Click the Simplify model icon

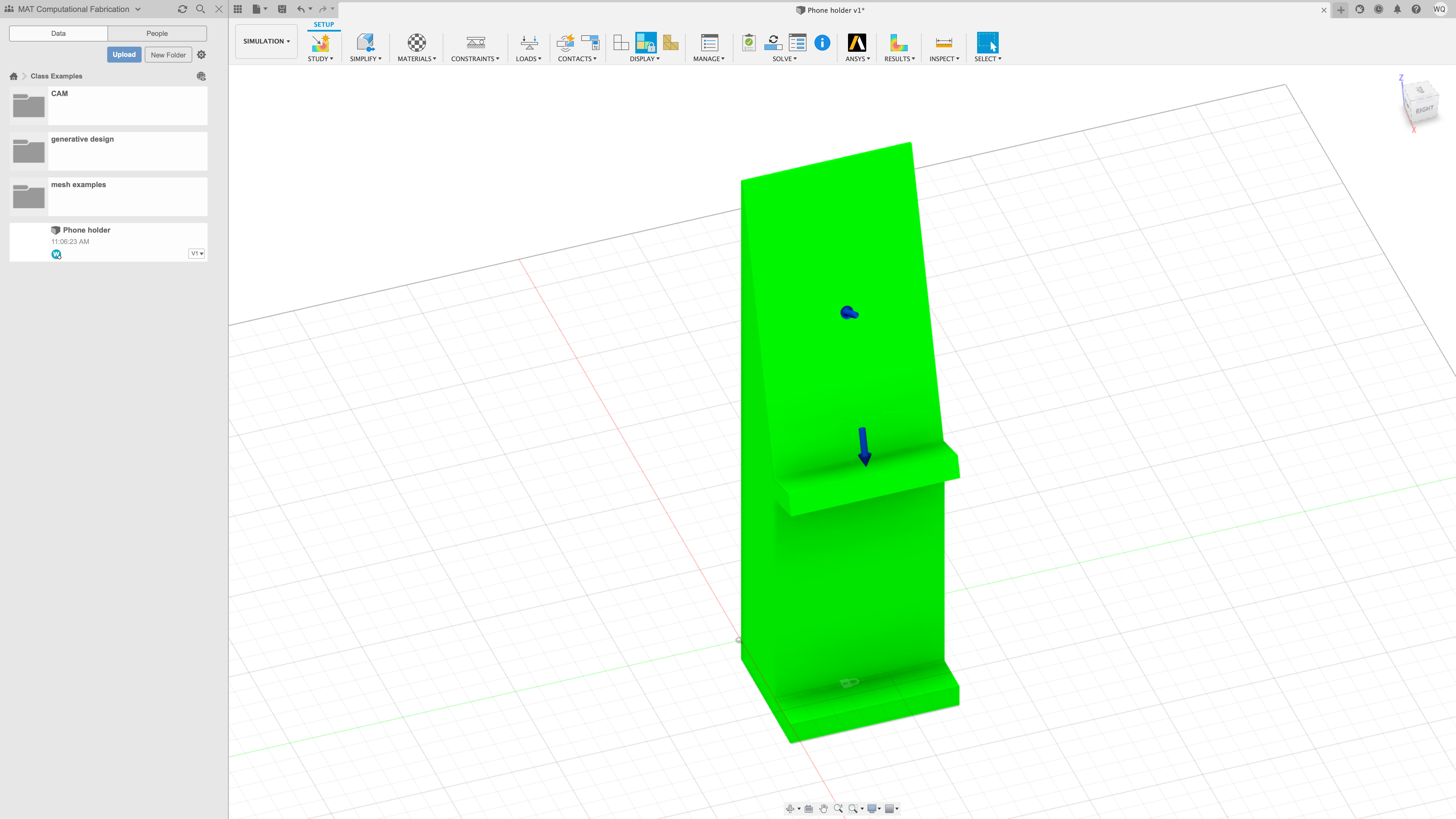365,43
